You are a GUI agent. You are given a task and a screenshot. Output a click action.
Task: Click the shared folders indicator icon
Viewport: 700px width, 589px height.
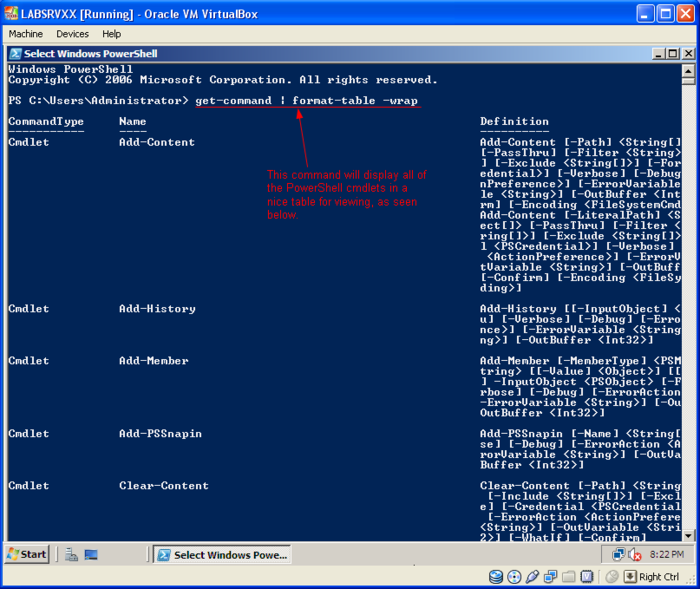568,577
